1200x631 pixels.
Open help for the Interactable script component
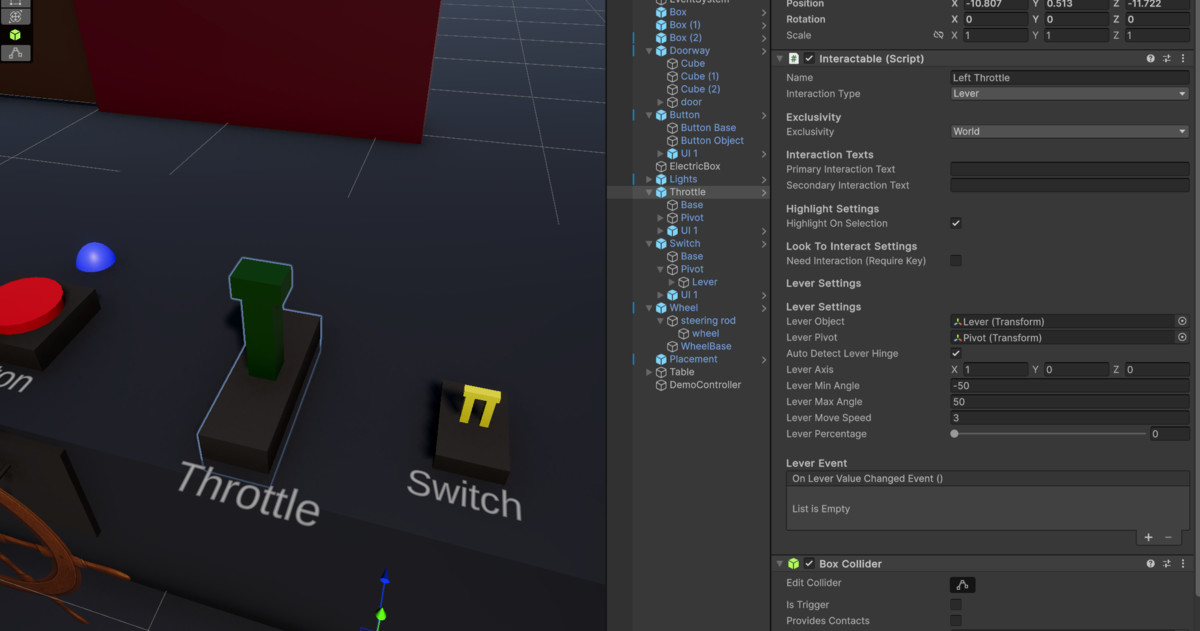click(1148, 58)
